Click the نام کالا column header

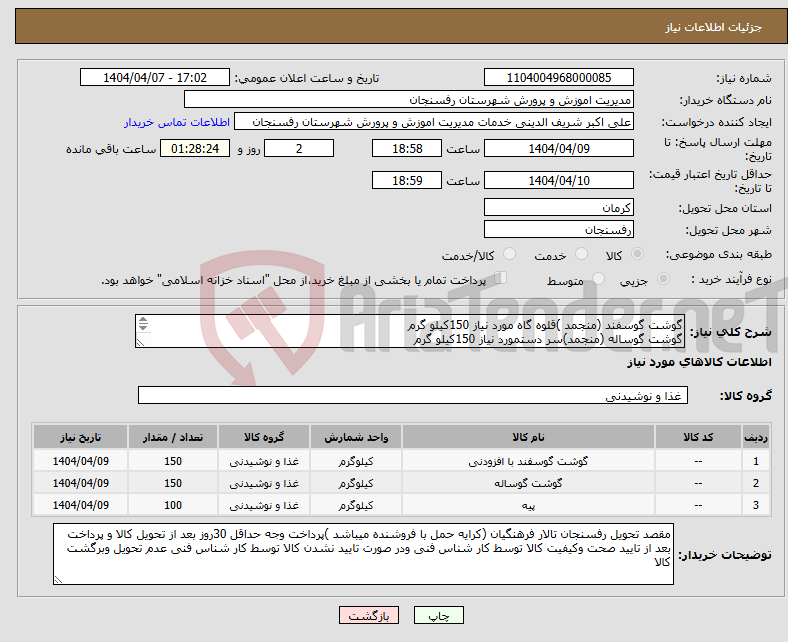click(x=528, y=437)
